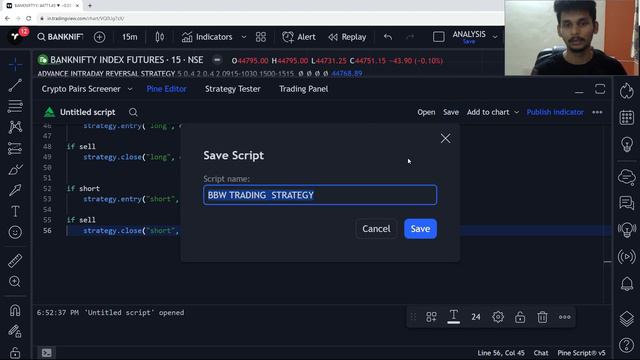
Task: Open symbol search for BANKNIFTY
Action: point(60,37)
